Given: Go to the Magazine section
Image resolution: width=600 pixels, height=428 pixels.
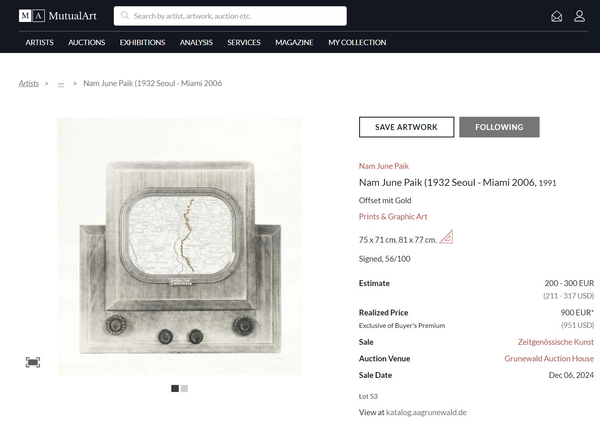Looking at the screenshot, I should [294, 42].
